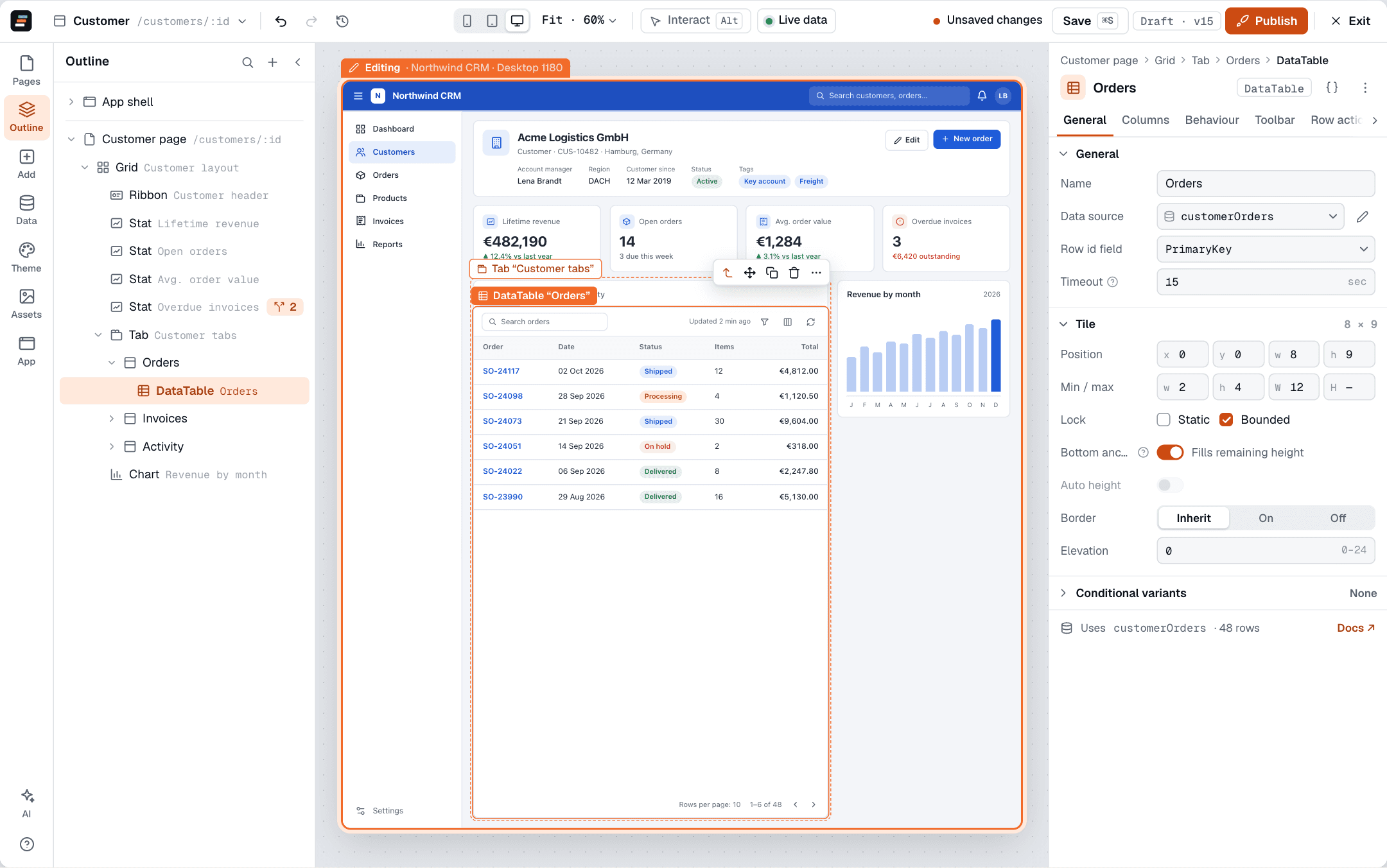Screen dimensions: 1387x868
Task: Switch to the Toolbar tab
Action: [x=1275, y=120]
